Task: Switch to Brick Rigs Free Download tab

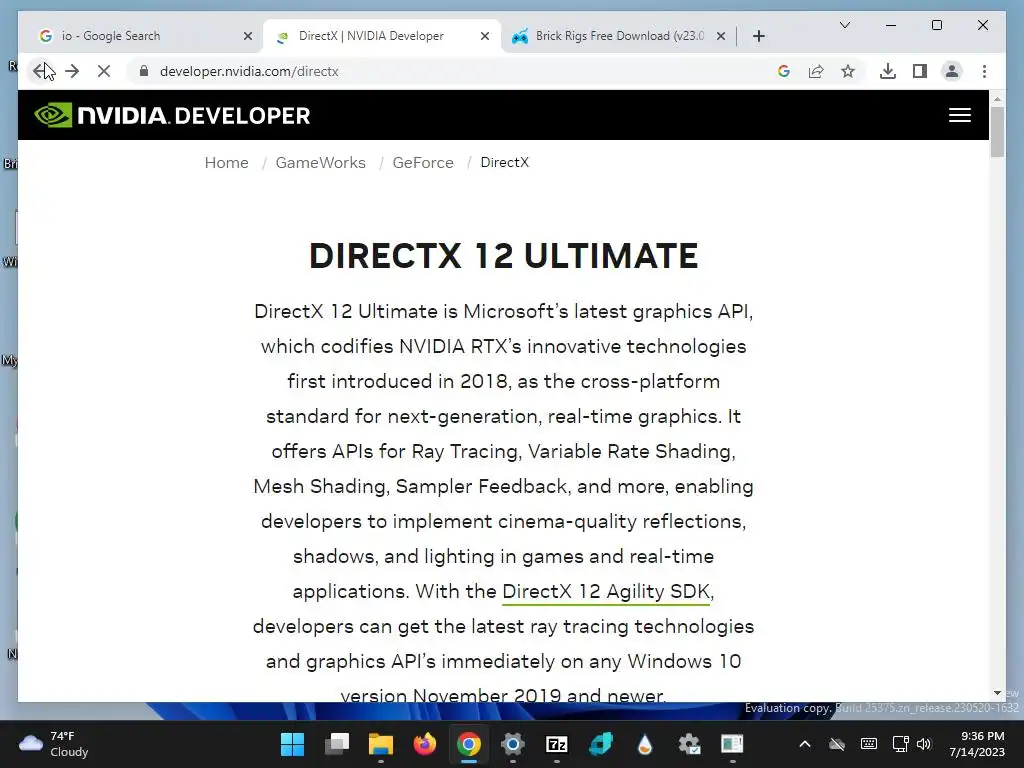Action: pos(618,36)
